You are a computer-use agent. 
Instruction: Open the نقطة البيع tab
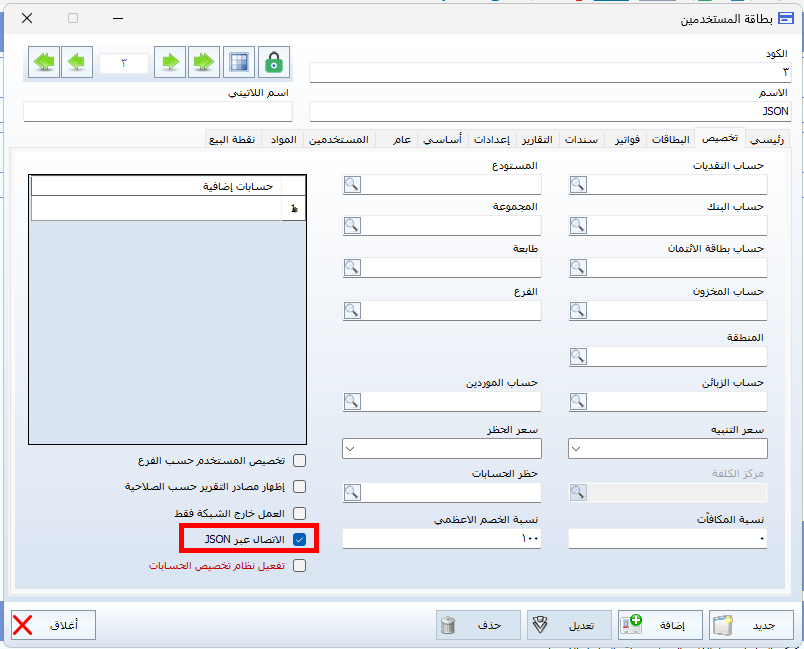click(230, 139)
